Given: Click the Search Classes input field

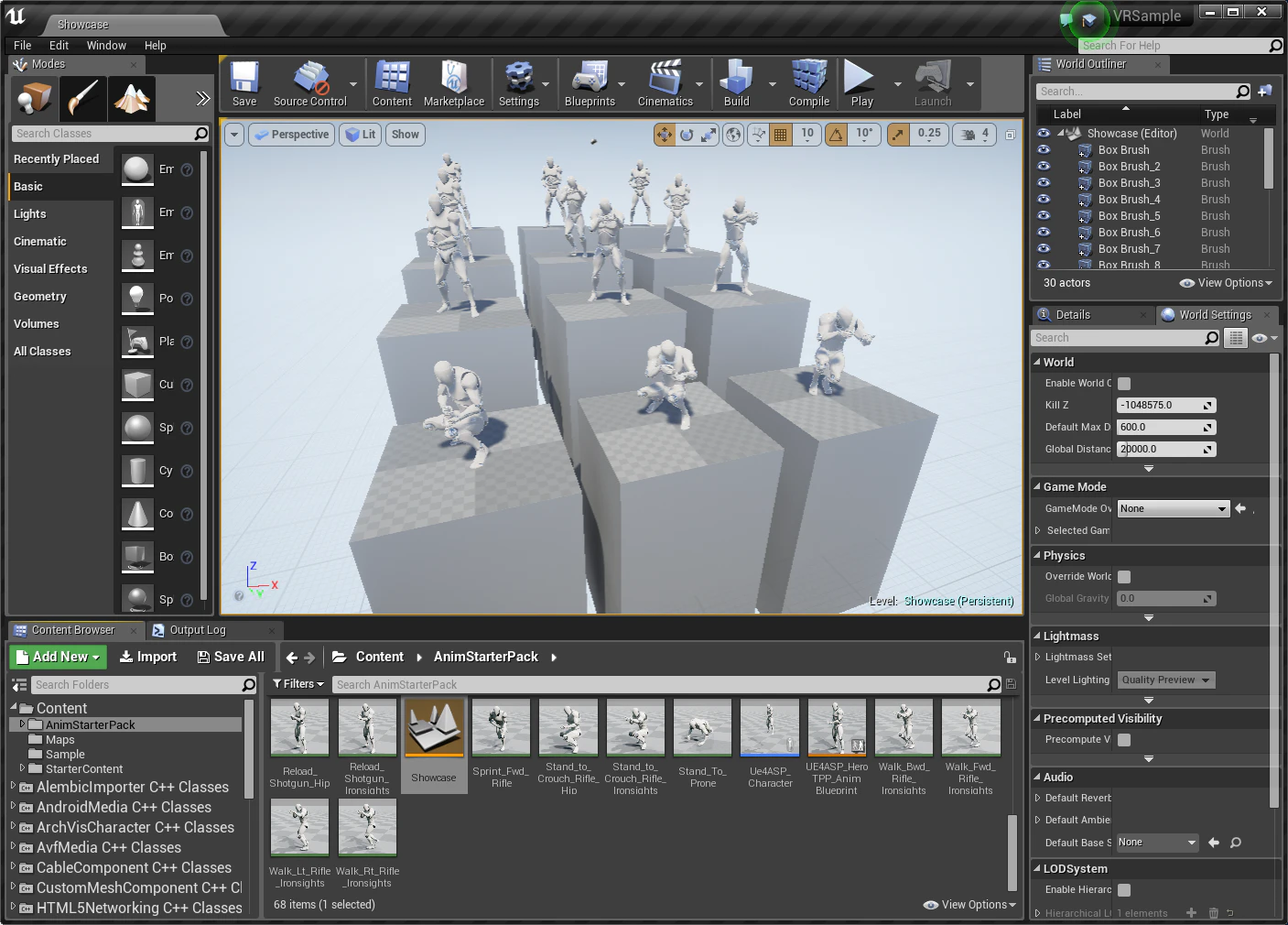Looking at the screenshot, I should coord(110,134).
